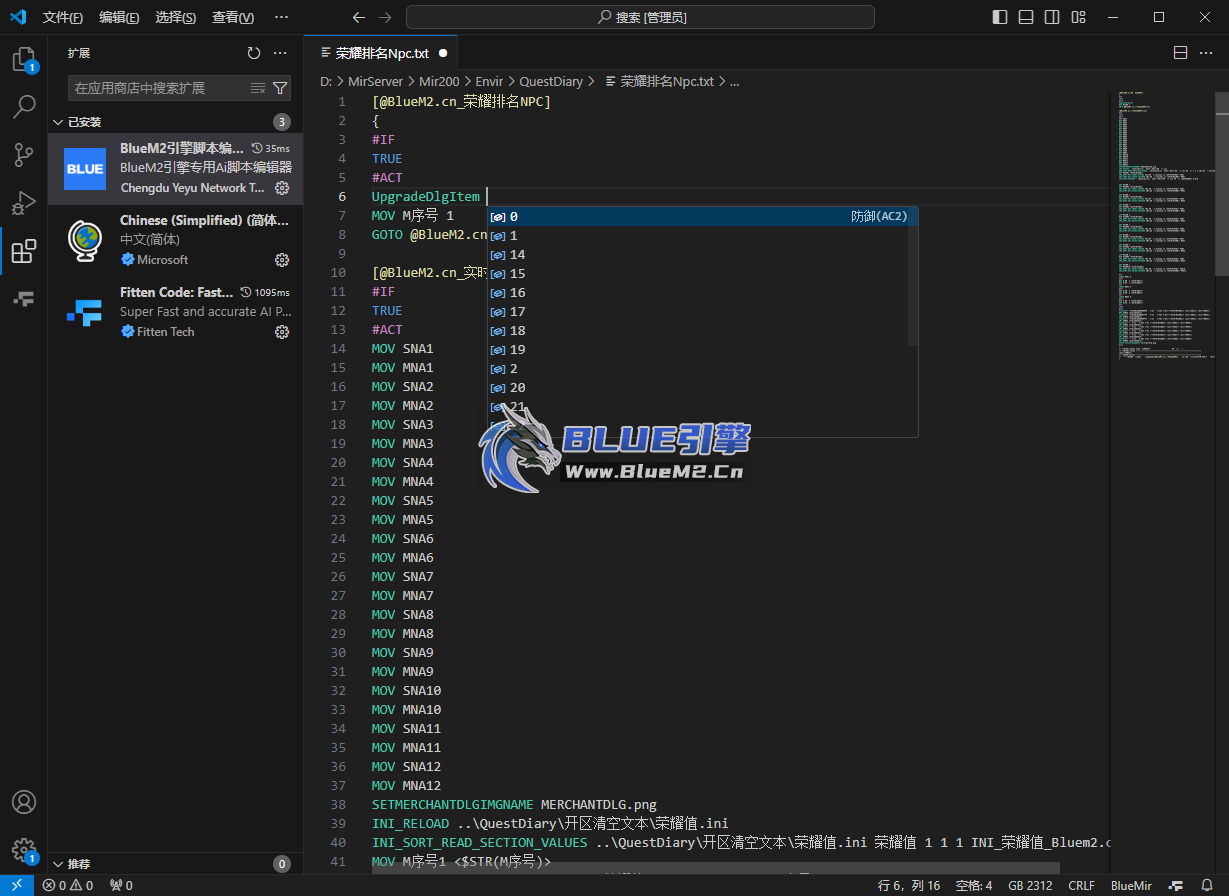This screenshot has height=896, width=1229.
Task: Open the 选择(S) menu
Action: click(x=176, y=17)
